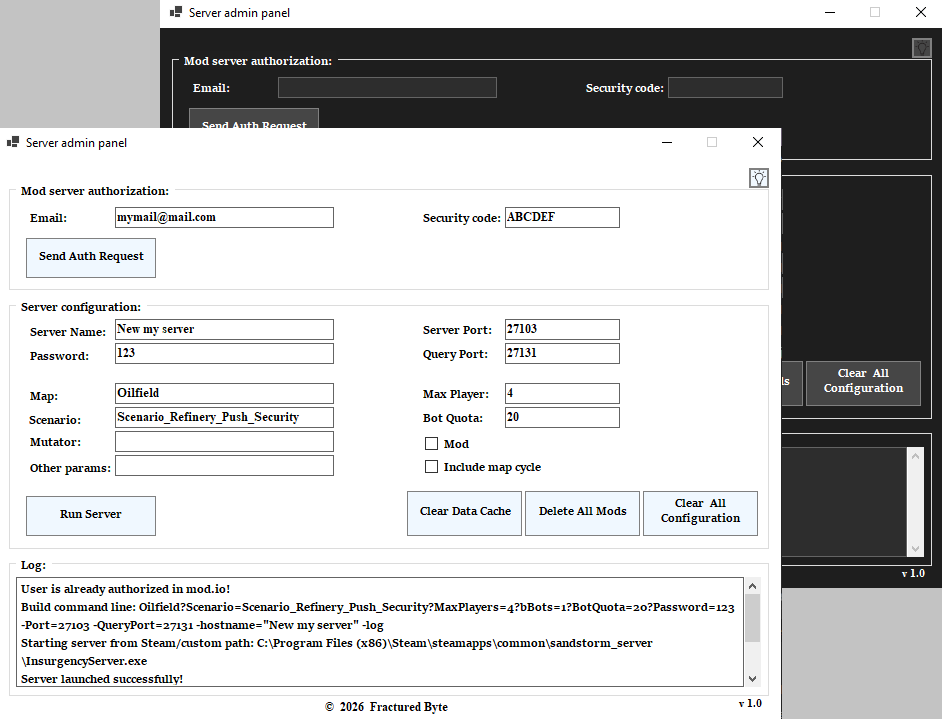Click Clear All Configuration in dark background window
The width and height of the screenshot is (942, 719).
(x=863, y=383)
